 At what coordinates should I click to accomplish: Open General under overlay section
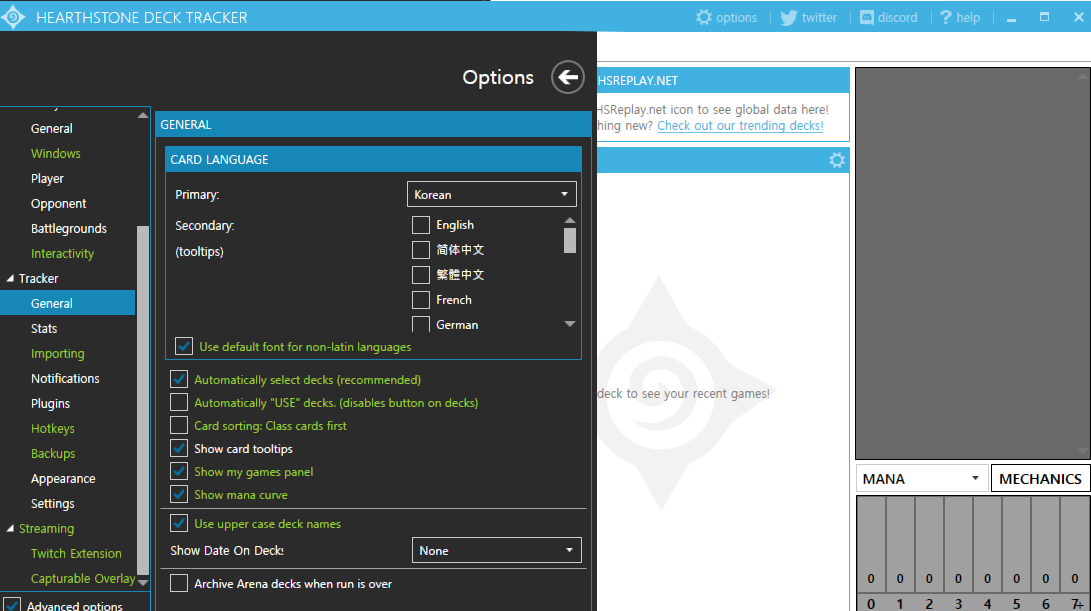tap(51, 129)
